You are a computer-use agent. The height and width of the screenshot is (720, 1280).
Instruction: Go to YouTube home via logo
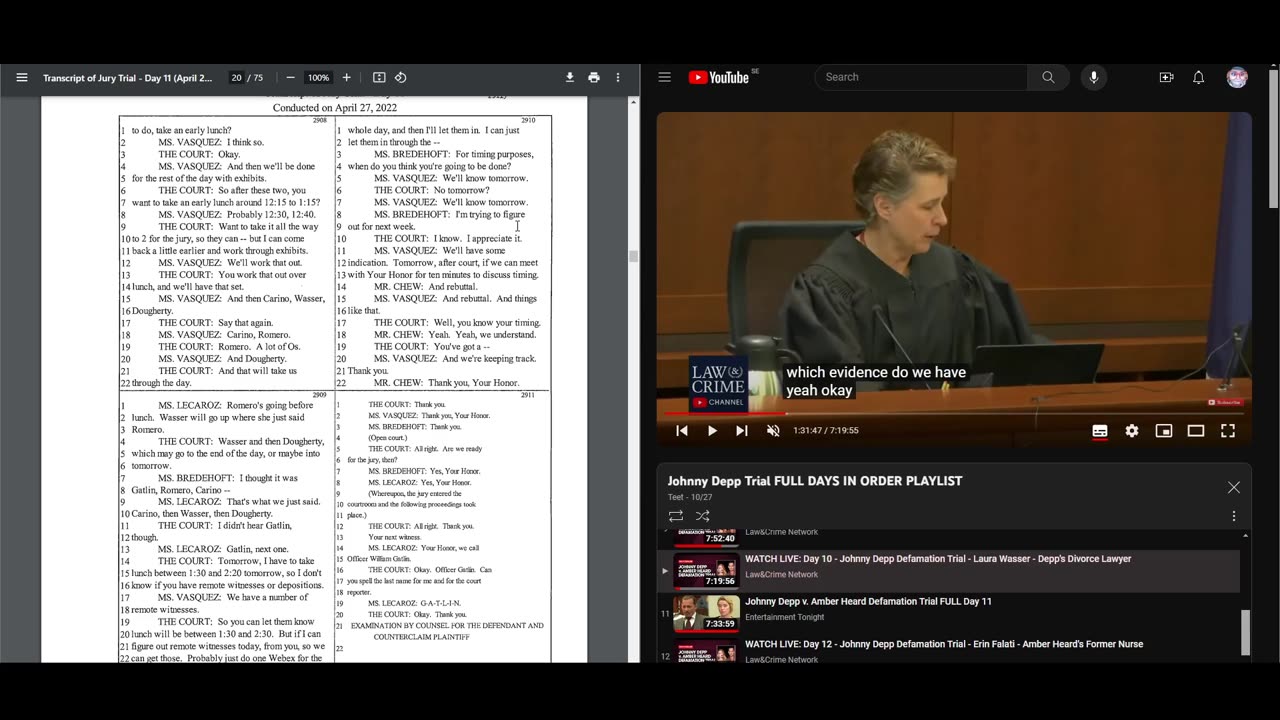[x=719, y=77]
